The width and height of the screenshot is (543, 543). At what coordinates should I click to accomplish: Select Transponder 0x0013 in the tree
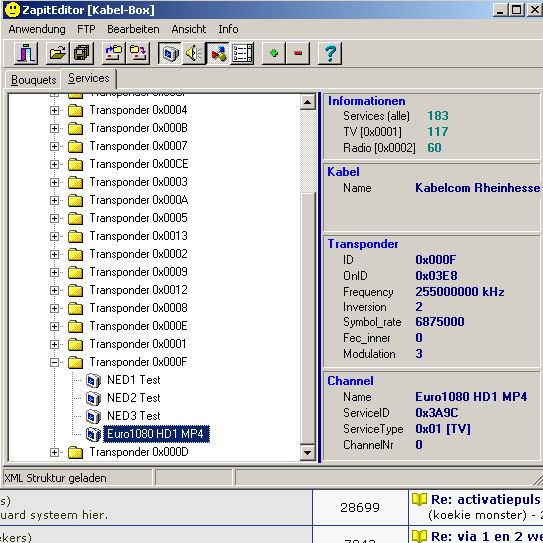(139, 236)
